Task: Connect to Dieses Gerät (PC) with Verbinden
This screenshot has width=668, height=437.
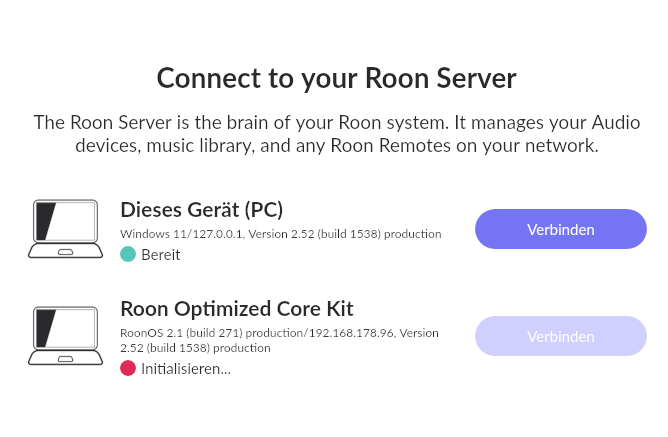Action: [561, 229]
